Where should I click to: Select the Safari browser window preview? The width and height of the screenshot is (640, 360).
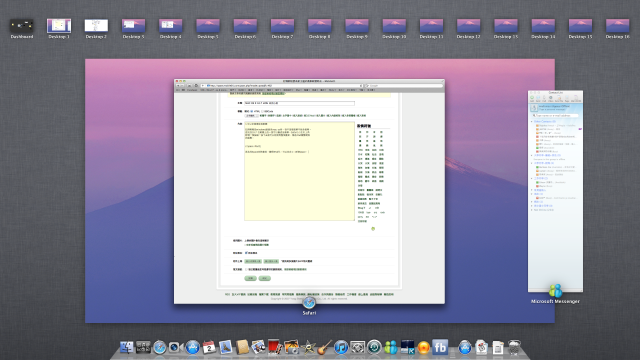point(309,191)
